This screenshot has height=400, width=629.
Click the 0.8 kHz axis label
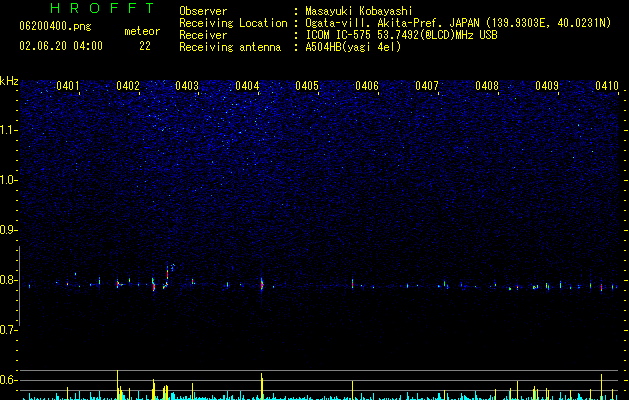tap(8, 280)
